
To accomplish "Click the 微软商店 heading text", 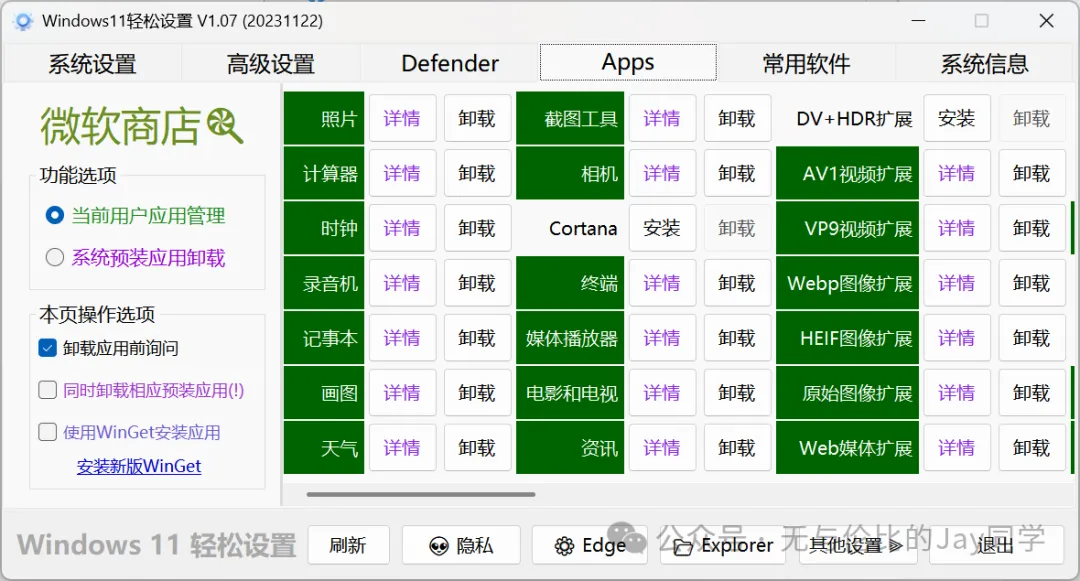I will pos(121,127).
